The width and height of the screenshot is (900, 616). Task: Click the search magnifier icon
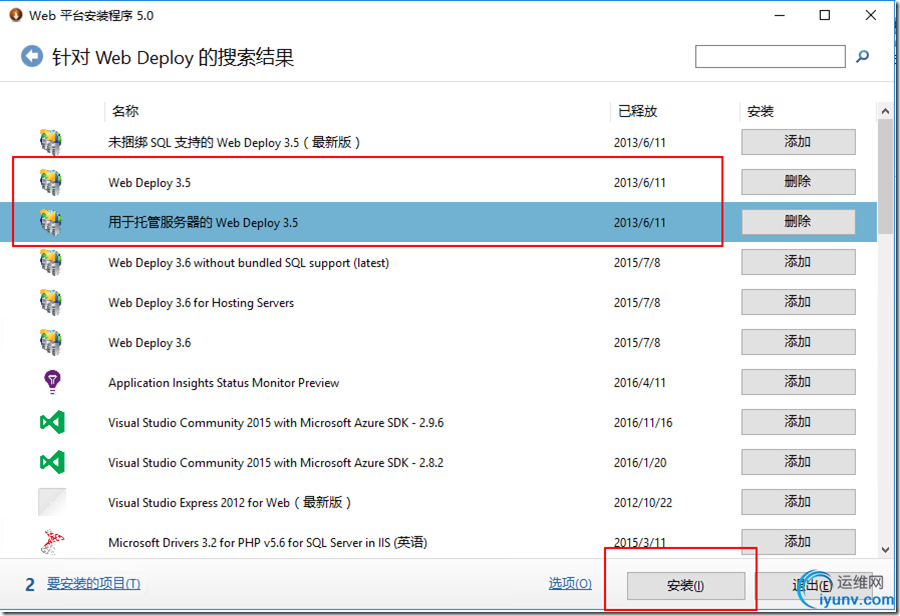(862, 56)
